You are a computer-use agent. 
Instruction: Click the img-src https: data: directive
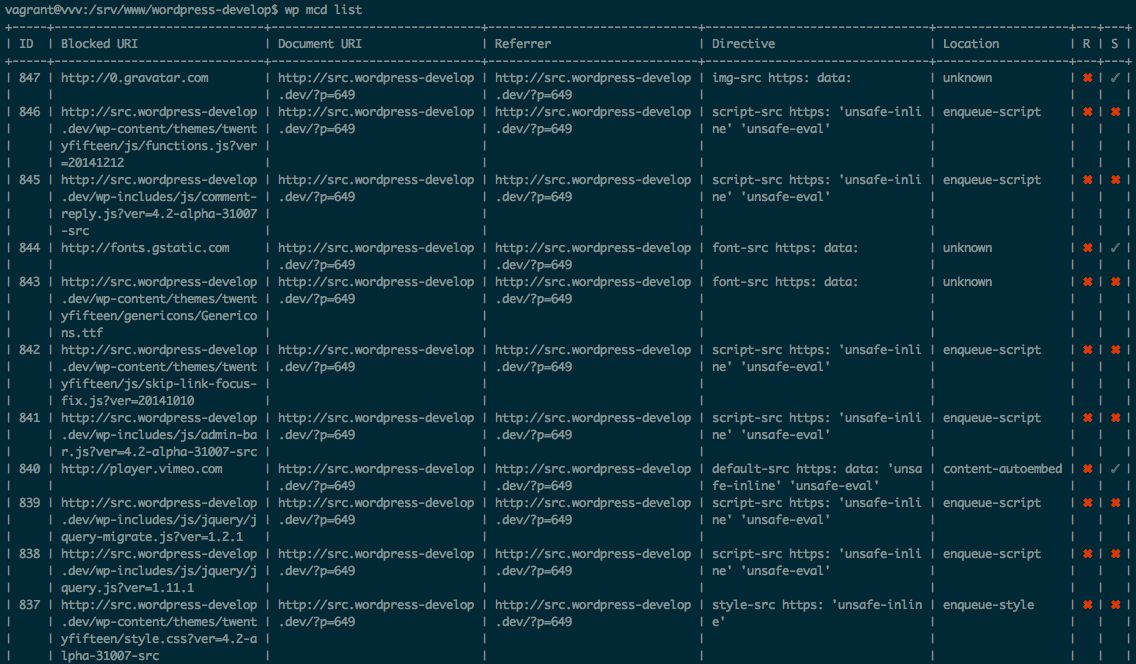782,77
